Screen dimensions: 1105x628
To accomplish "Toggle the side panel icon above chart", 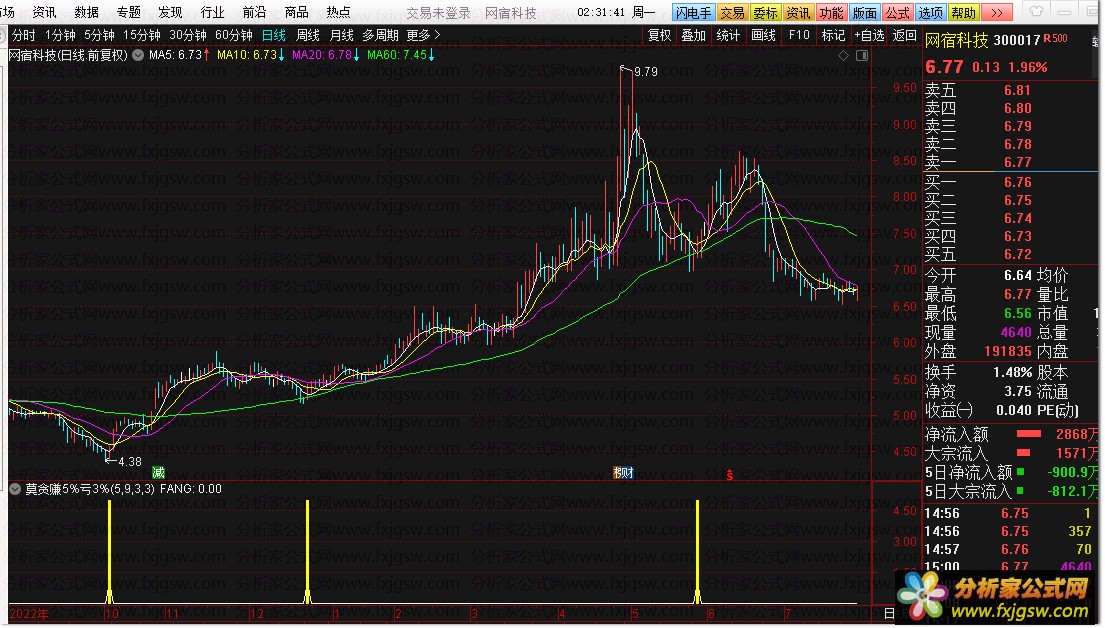I will (862, 55).
